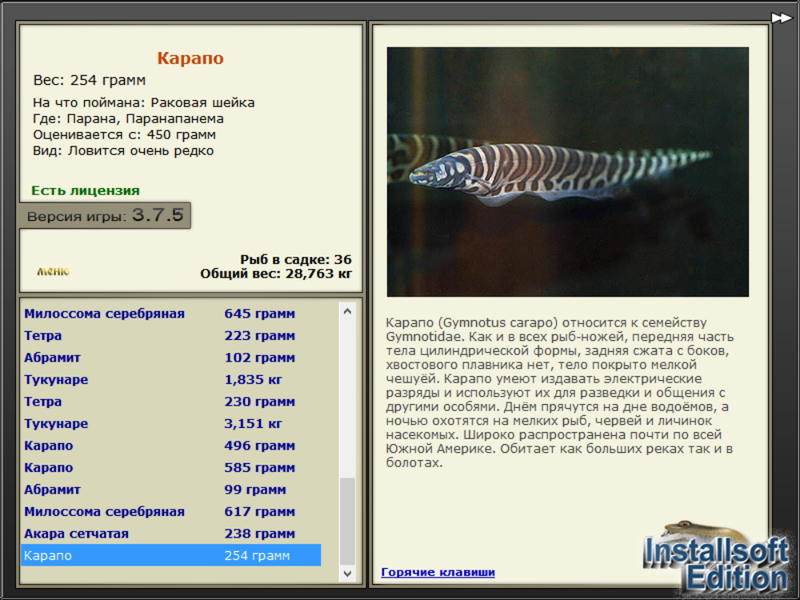Click the fast-forward double arrow icon
The height and width of the screenshot is (600, 800).
coord(781,18)
